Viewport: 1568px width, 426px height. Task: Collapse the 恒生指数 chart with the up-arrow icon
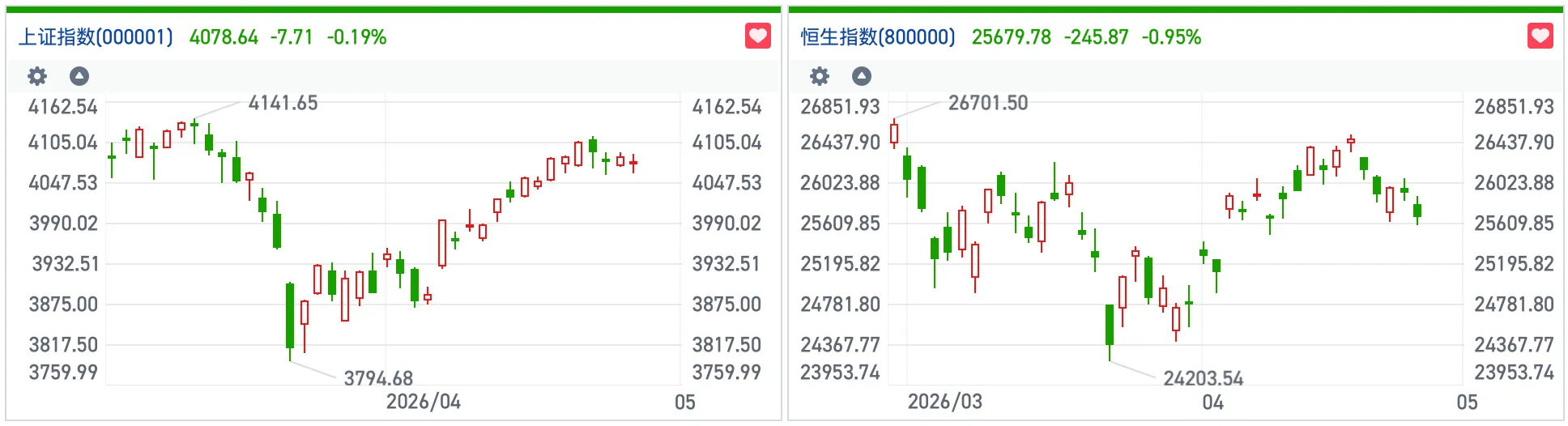[862, 76]
